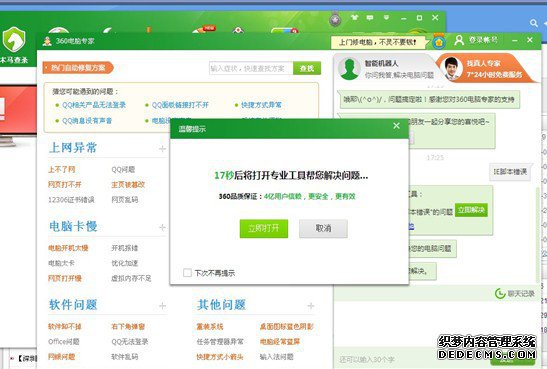This screenshot has height=369, width=547.
Task: Open the QQ面板链接打不开 suggestion
Action: pyautogui.click(x=180, y=105)
